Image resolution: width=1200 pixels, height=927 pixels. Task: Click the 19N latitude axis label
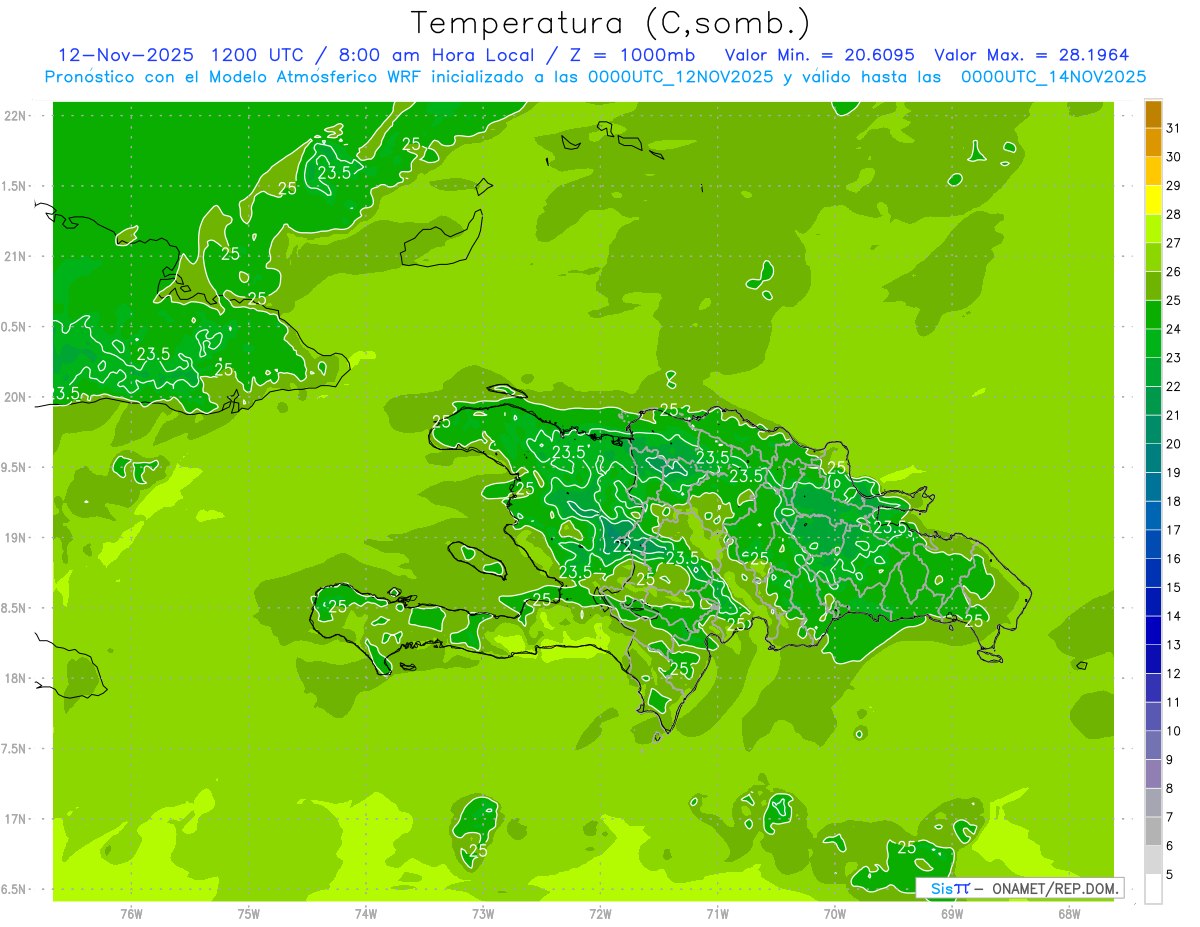16,538
